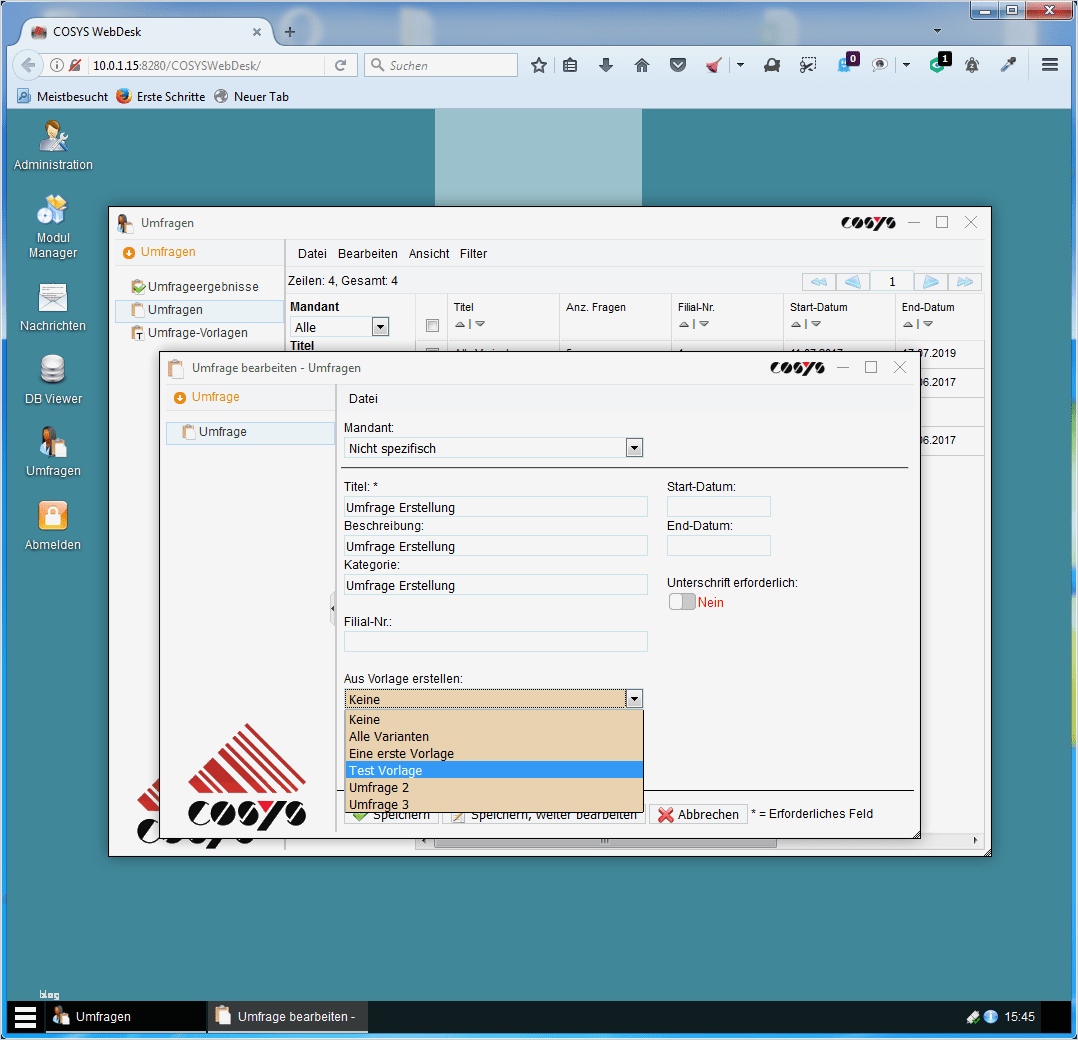
Task: Go to next page in Umfragen list
Action: point(931,282)
